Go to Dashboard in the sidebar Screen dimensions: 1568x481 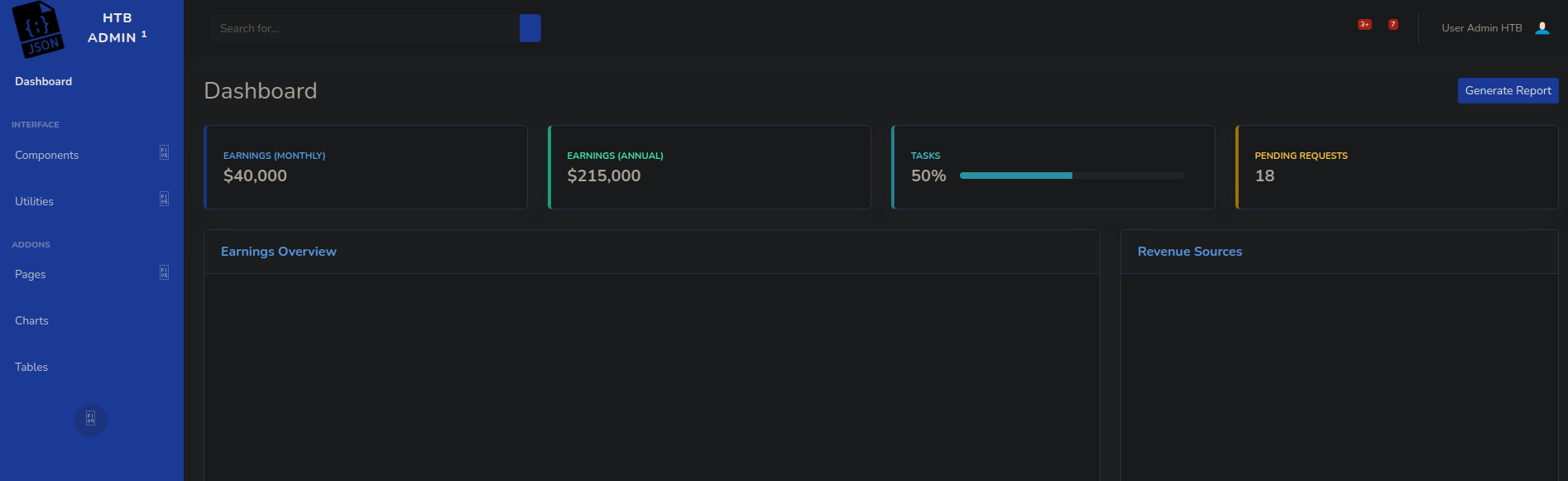click(x=44, y=81)
